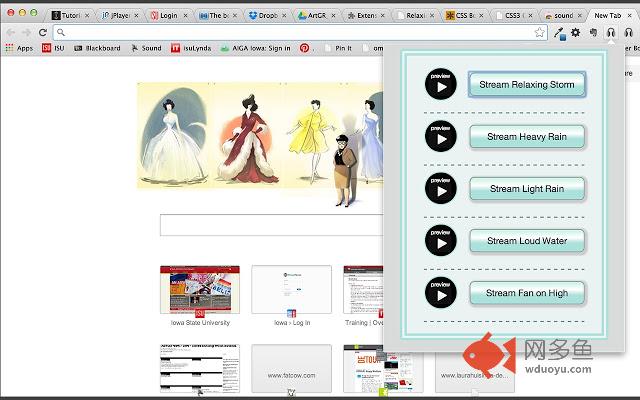
Task: Switch to the jPlayer tab
Action: pyautogui.click(x=120, y=16)
